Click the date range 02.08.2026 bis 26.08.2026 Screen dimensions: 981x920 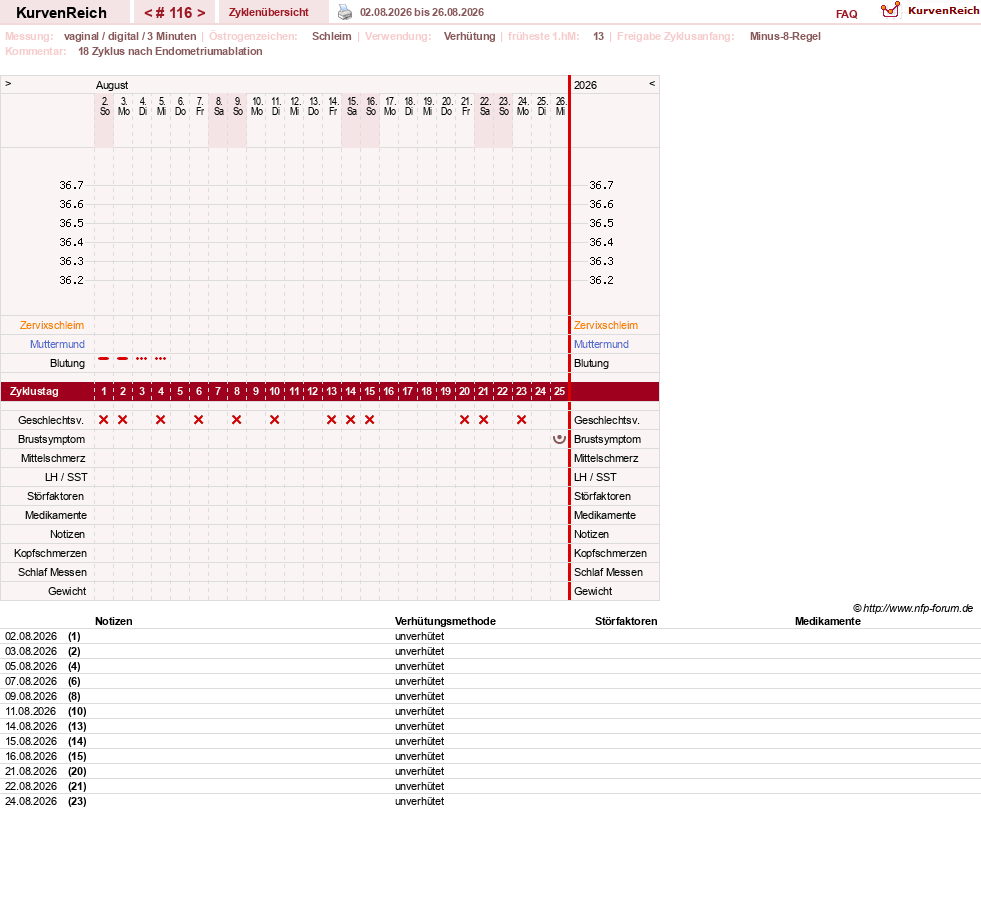pyautogui.click(x=422, y=12)
